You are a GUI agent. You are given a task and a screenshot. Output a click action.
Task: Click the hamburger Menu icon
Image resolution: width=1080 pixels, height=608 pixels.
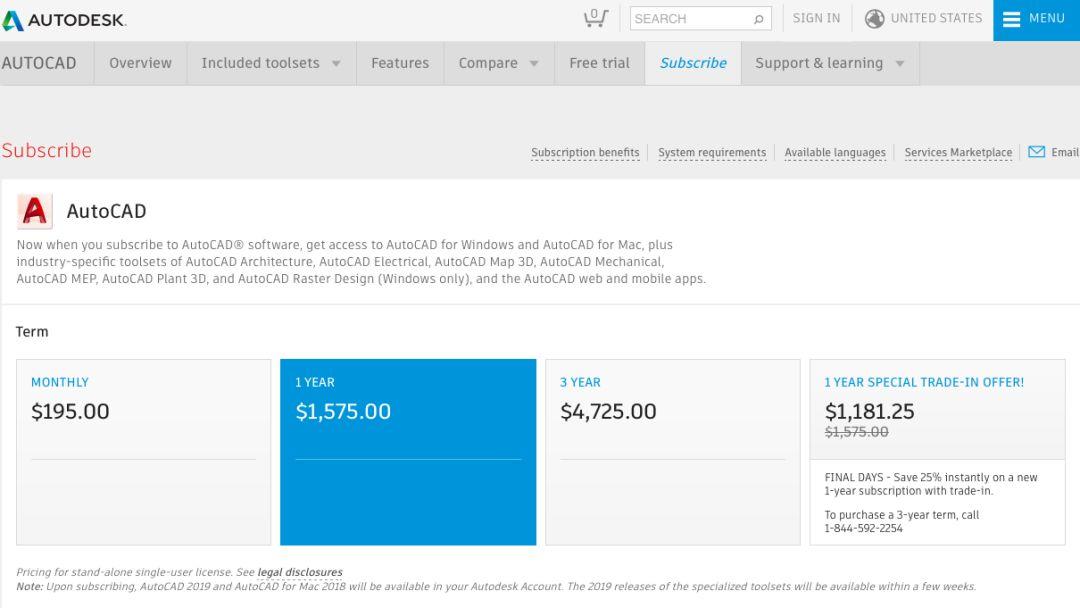(1011, 19)
